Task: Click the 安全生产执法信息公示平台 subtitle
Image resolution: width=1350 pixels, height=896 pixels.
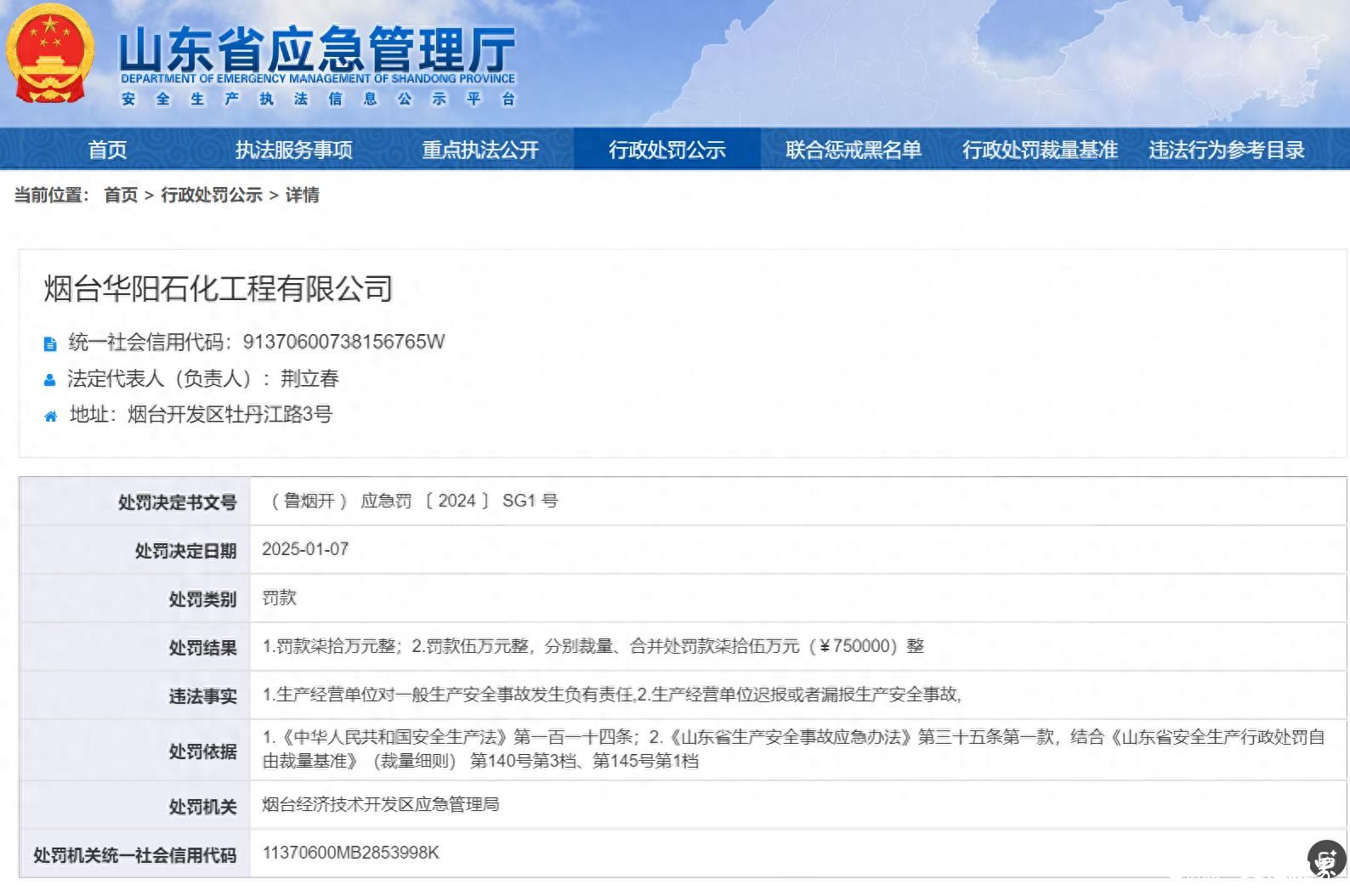Action: [318, 99]
